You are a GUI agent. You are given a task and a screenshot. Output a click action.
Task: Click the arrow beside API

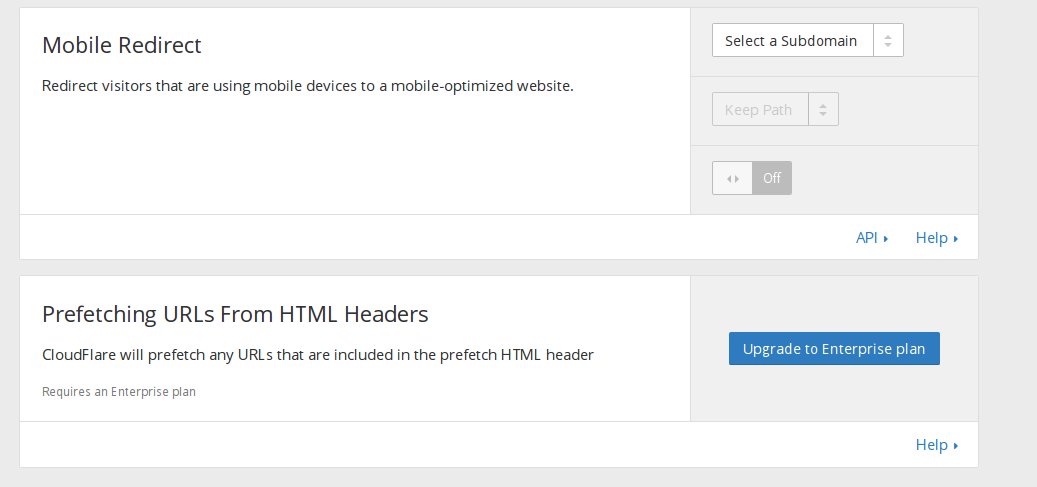[x=886, y=239]
